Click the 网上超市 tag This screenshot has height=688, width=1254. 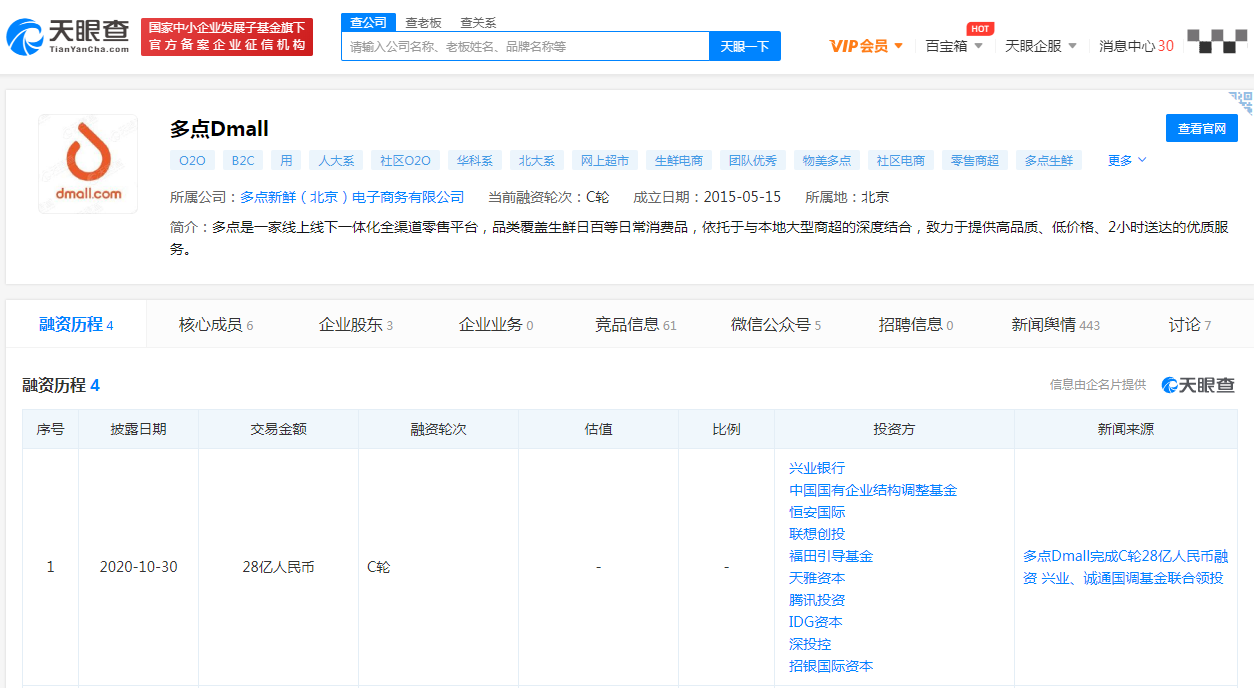605,160
